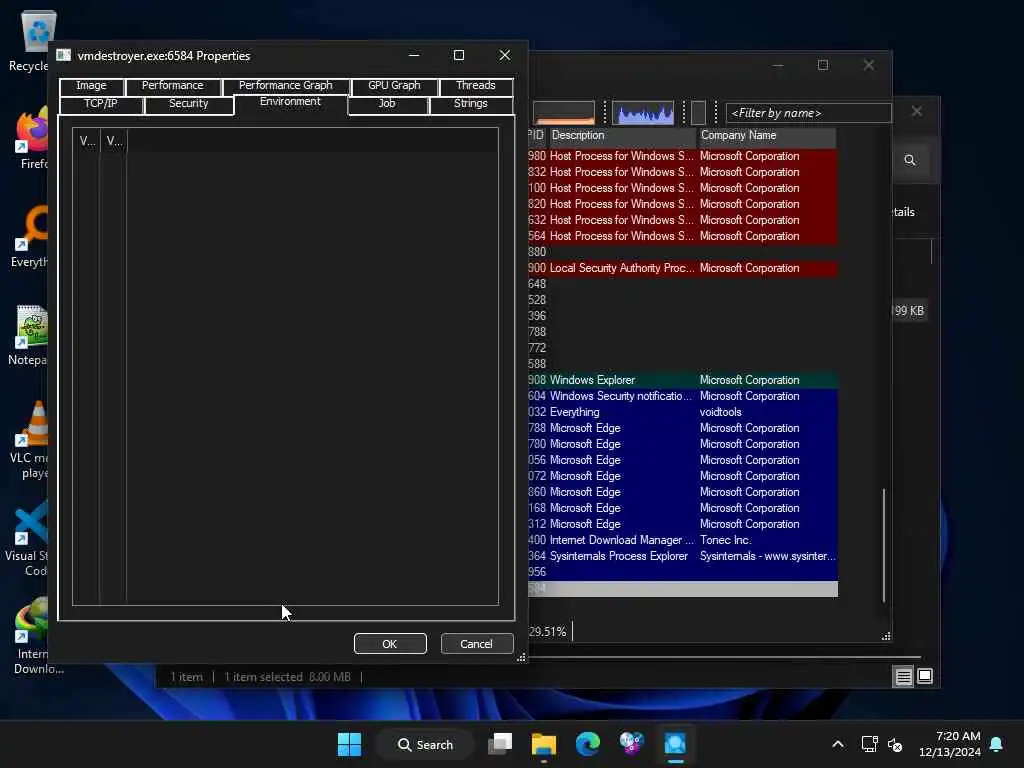Open the Performance Graph tab
Screen dimensions: 1024x768
click(x=285, y=86)
